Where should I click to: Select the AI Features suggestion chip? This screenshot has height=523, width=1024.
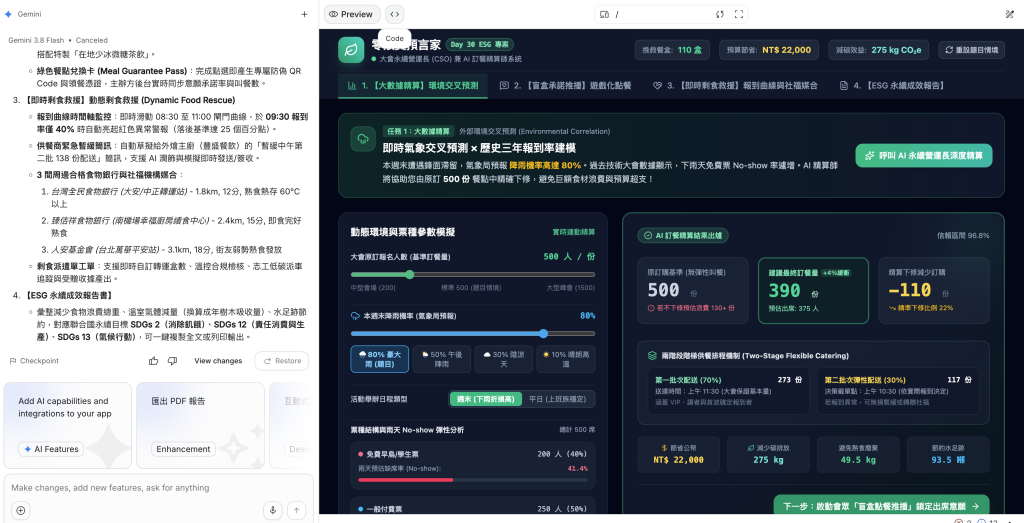[x=51, y=449]
